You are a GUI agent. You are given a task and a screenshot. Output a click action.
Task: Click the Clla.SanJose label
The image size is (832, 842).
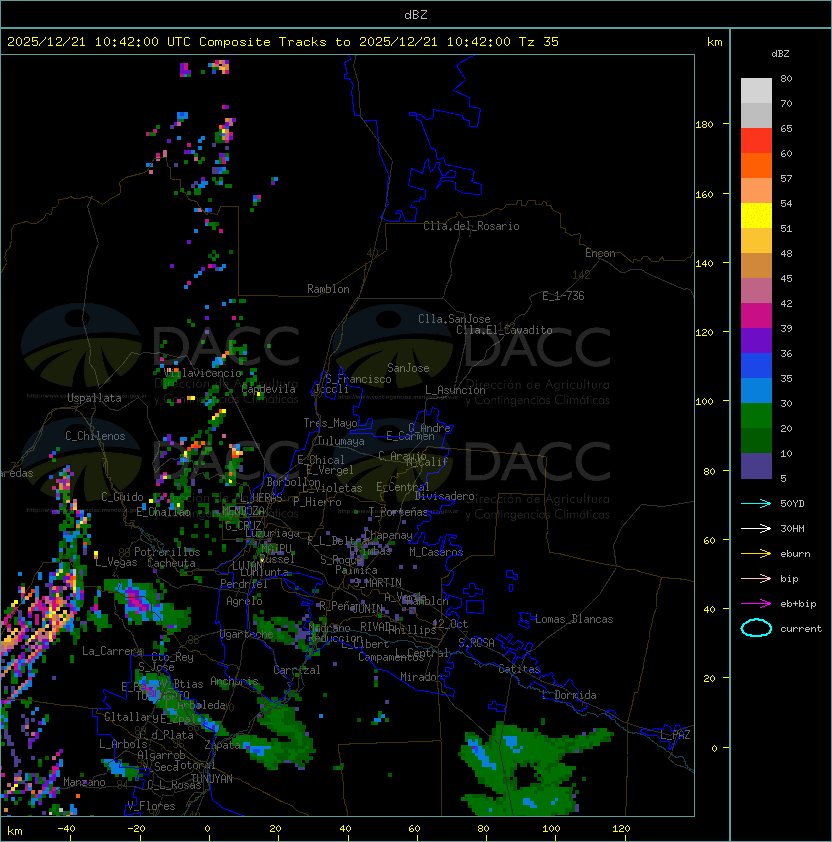(454, 319)
